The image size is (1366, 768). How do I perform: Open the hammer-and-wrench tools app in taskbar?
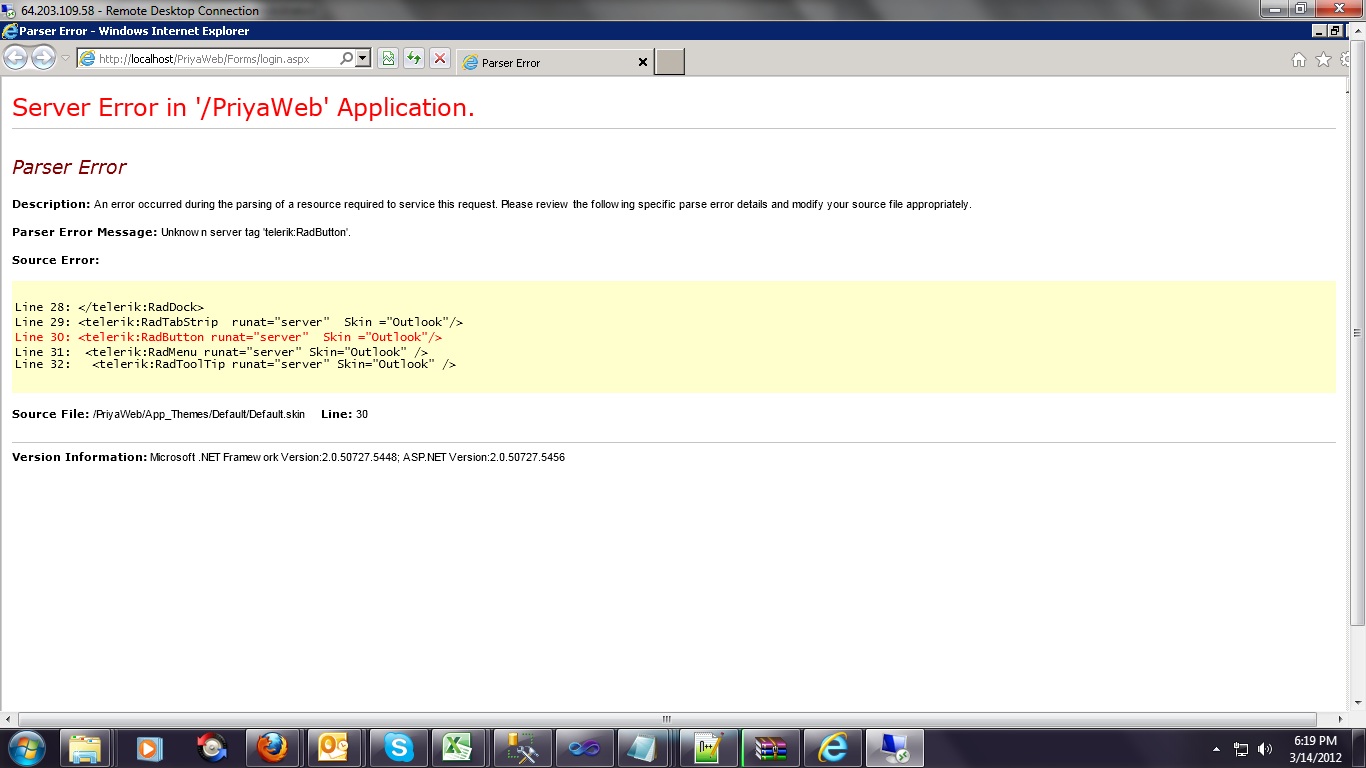[522, 748]
